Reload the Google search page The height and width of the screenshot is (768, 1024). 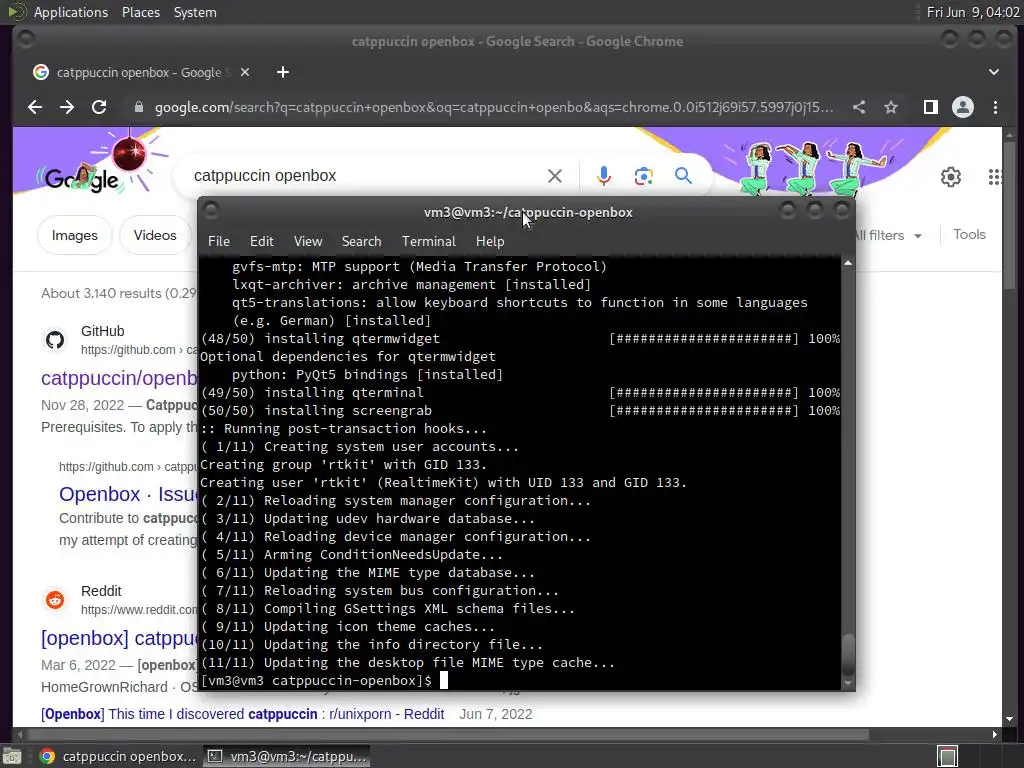(x=99, y=107)
